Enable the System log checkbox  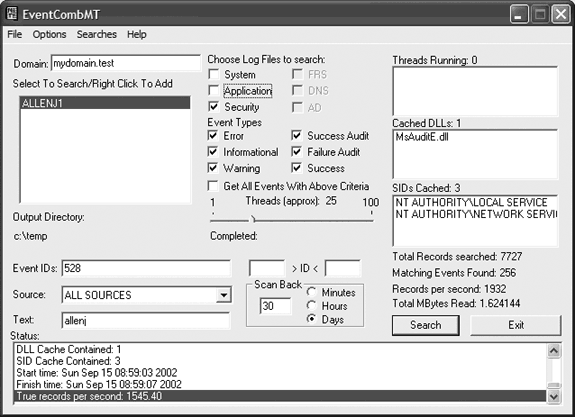213,74
